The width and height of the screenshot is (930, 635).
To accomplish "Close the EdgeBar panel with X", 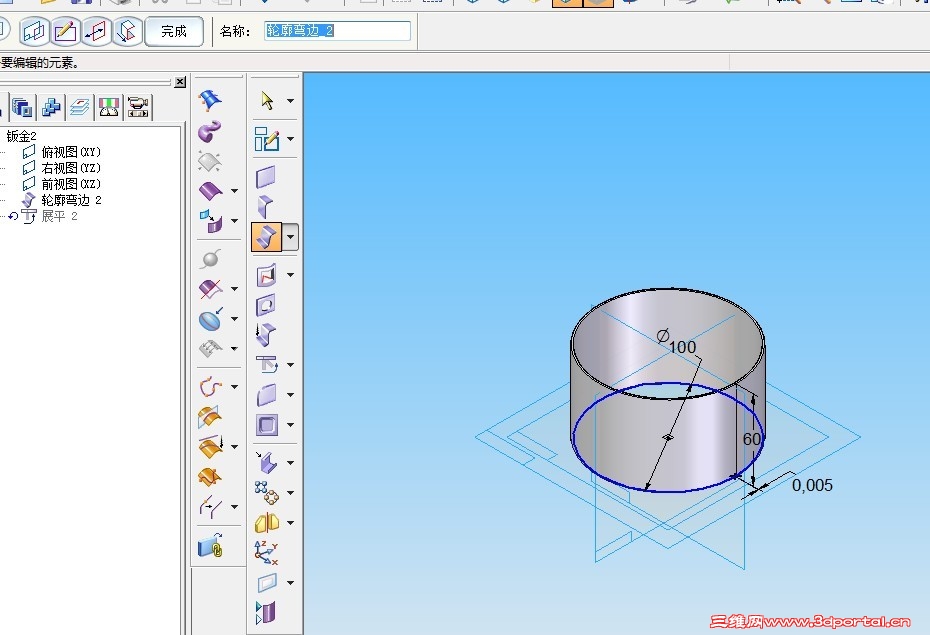I will point(180,82).
